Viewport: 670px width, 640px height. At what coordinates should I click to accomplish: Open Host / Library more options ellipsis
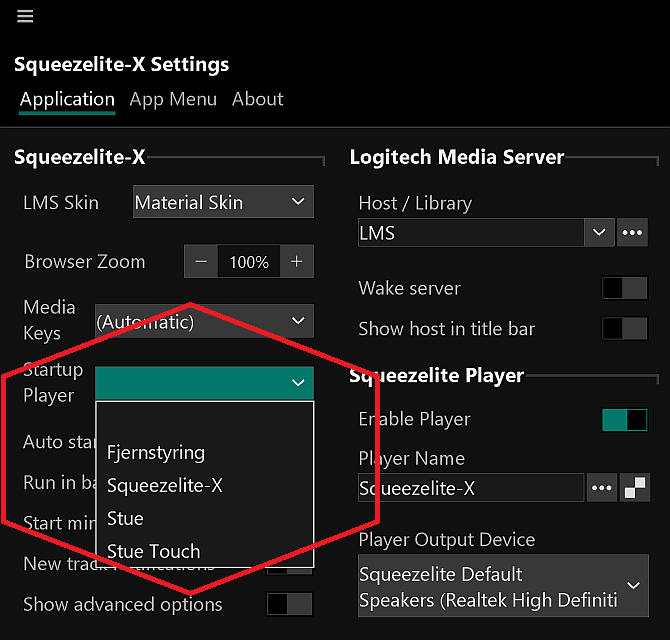[632, 233]
